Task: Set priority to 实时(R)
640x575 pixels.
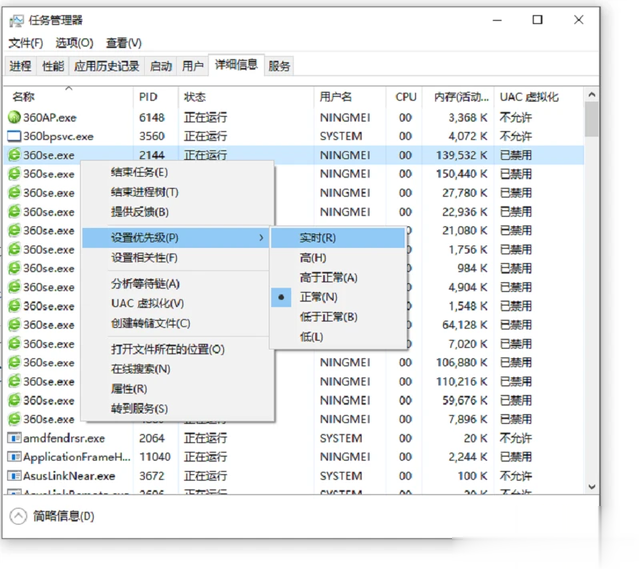Action: (x=338, y=238)
